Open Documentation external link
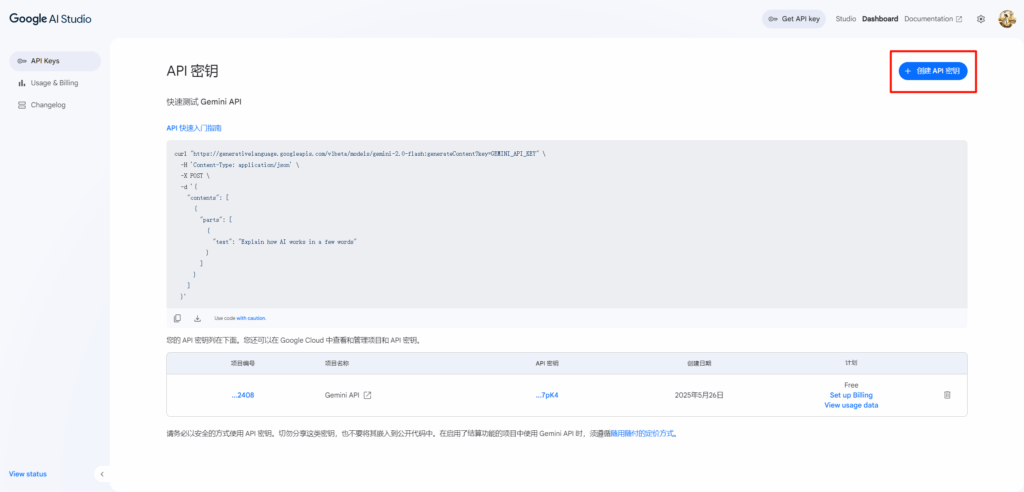This screenshot has width=1024, height=492. click(933, 19)
